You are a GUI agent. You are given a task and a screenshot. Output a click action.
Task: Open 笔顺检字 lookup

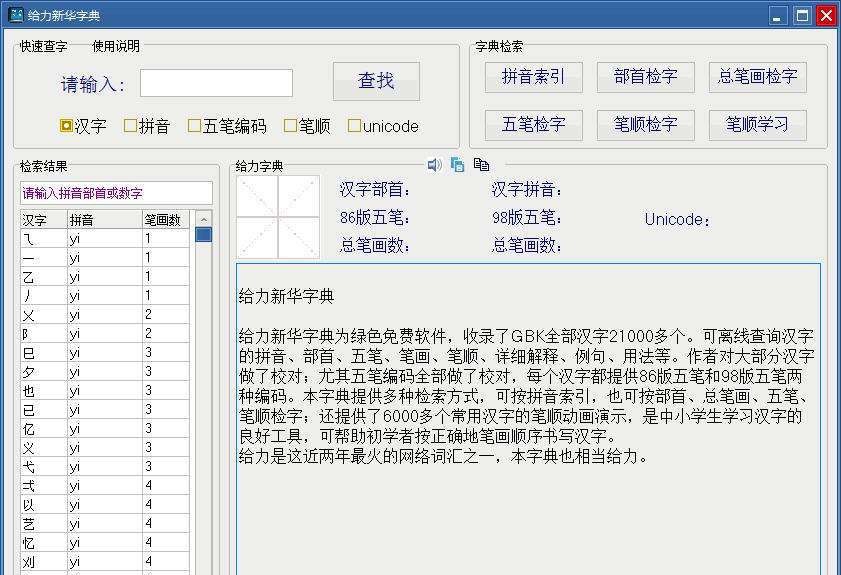646,124
